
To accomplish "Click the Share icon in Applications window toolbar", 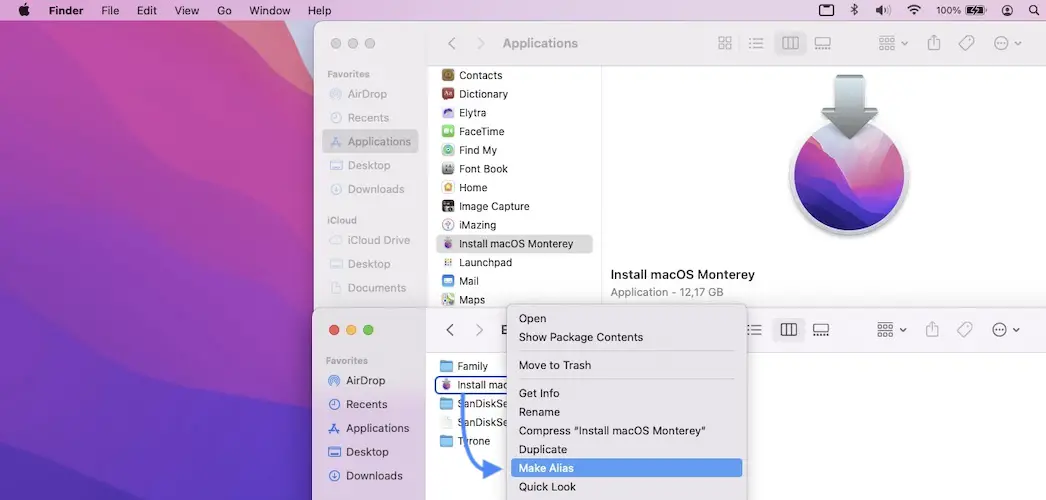I will pyautogui.click(x=934, y=44).
